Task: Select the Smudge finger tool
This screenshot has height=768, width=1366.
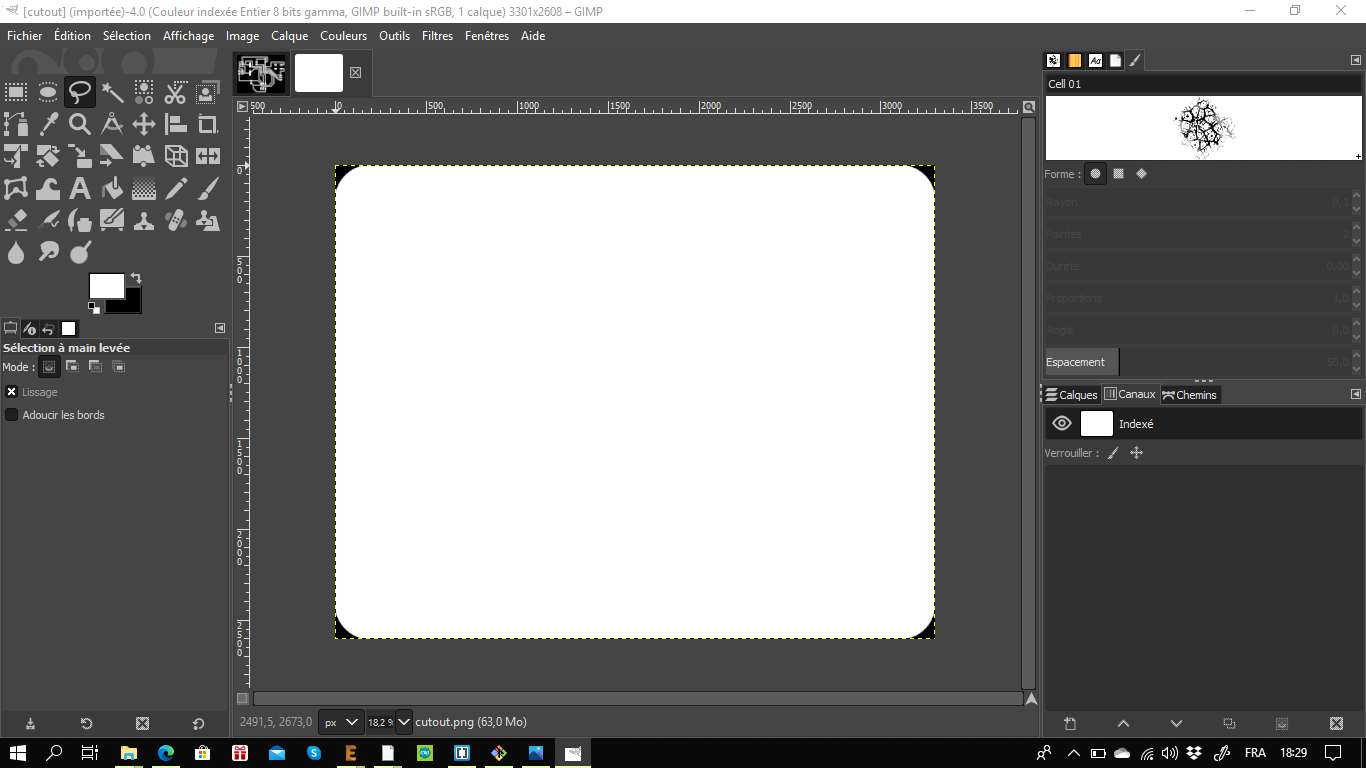Action: [48, 253]
